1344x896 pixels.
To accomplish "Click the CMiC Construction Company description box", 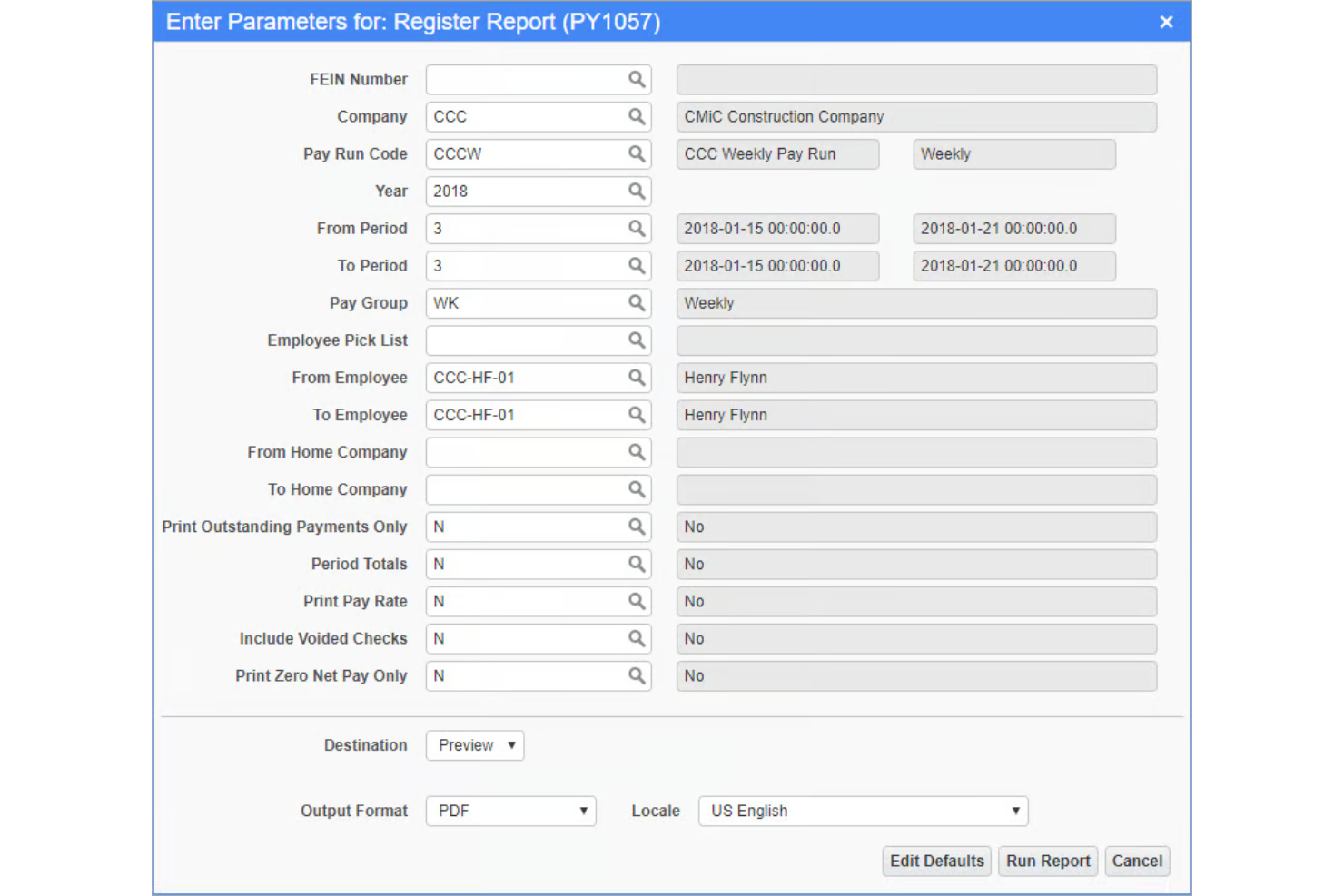I will pyautogui.click(x=916, y=117).
